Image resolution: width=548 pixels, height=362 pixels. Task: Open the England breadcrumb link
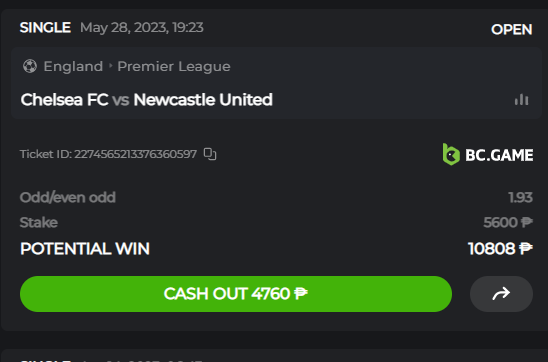tap(73, 66)
